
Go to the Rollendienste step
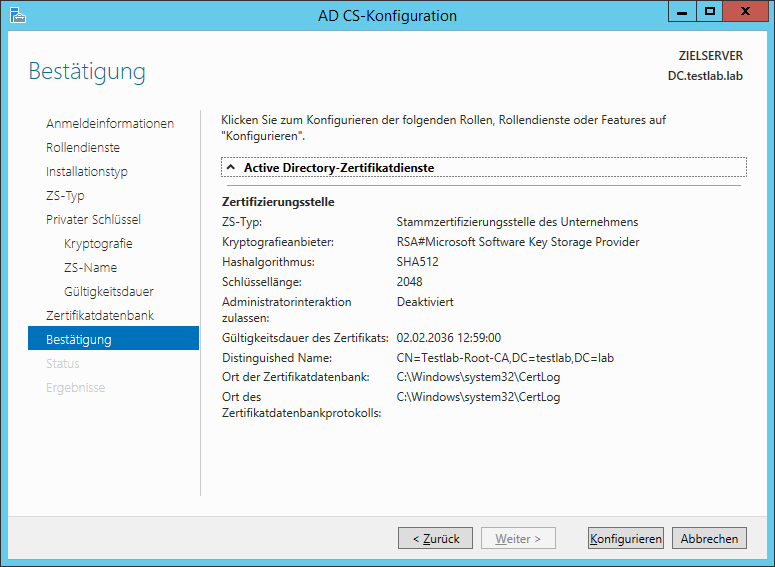pyautogui.click(x=83, y=147)
